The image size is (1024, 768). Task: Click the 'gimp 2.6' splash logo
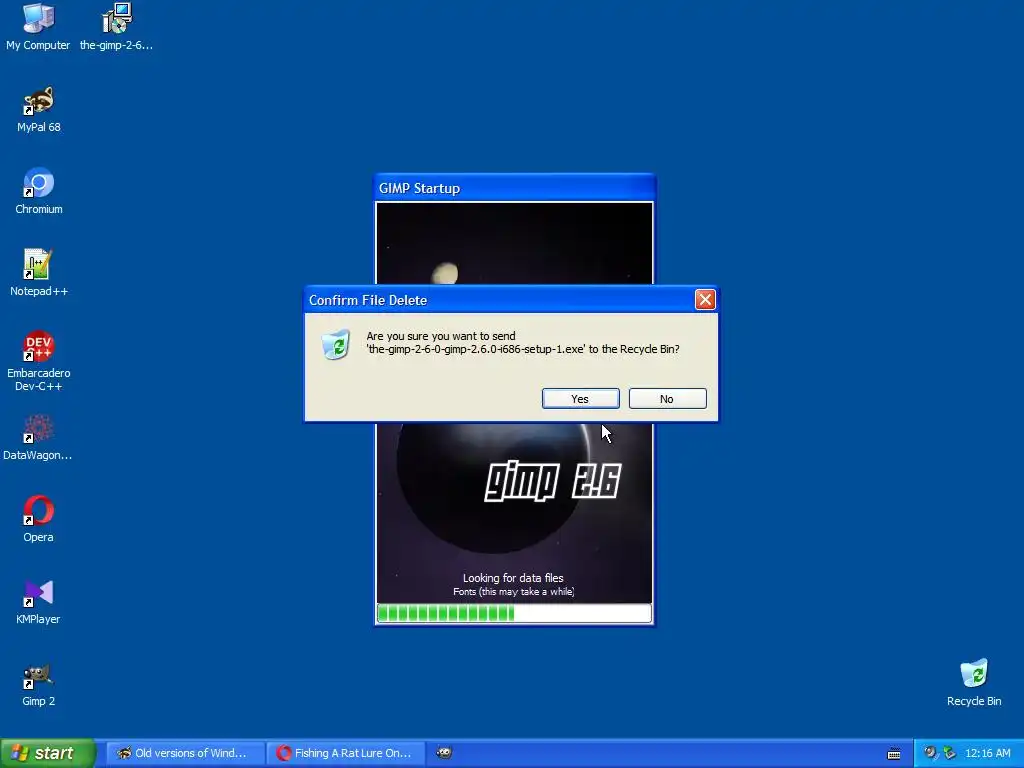coord(552,481)
